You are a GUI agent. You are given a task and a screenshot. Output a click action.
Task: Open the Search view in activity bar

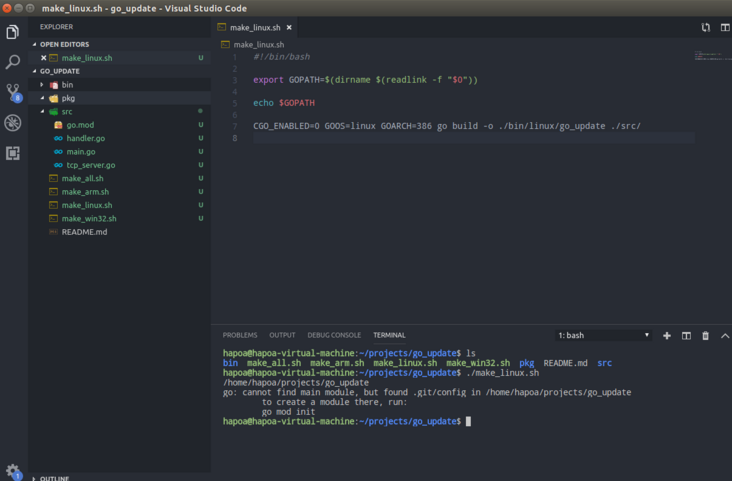[13, 62]
